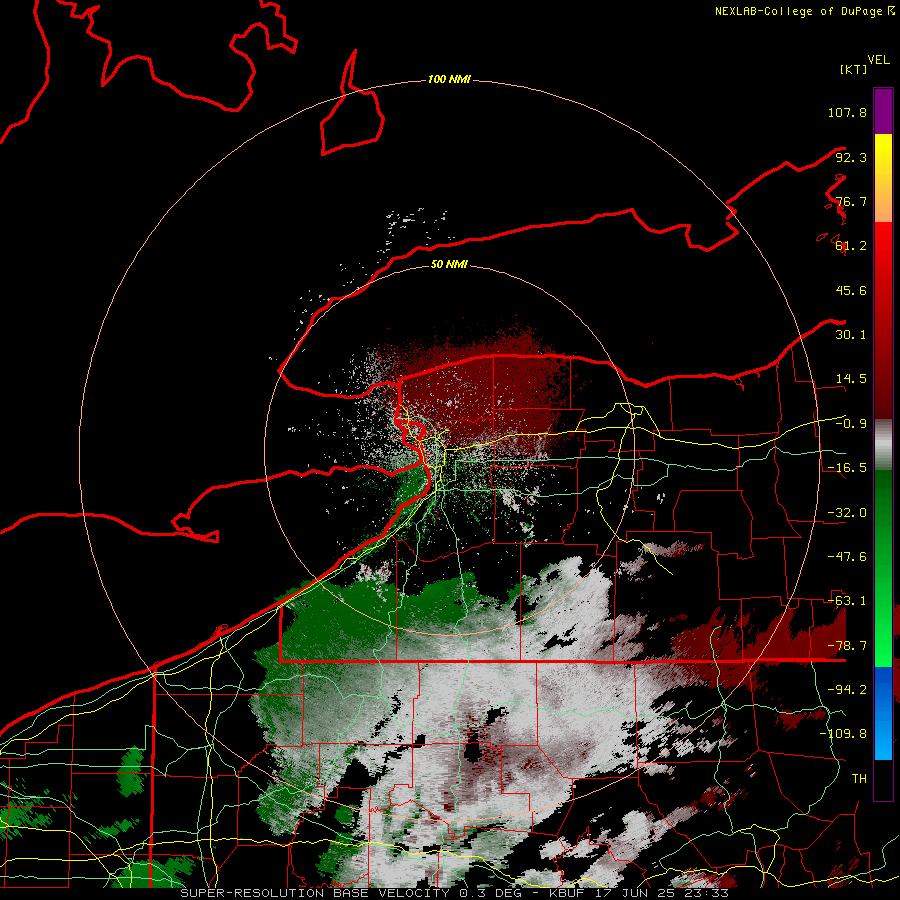This screenshot has height=900, width=900.
Task: Click the [KT] units label
Action: (853, 69)
